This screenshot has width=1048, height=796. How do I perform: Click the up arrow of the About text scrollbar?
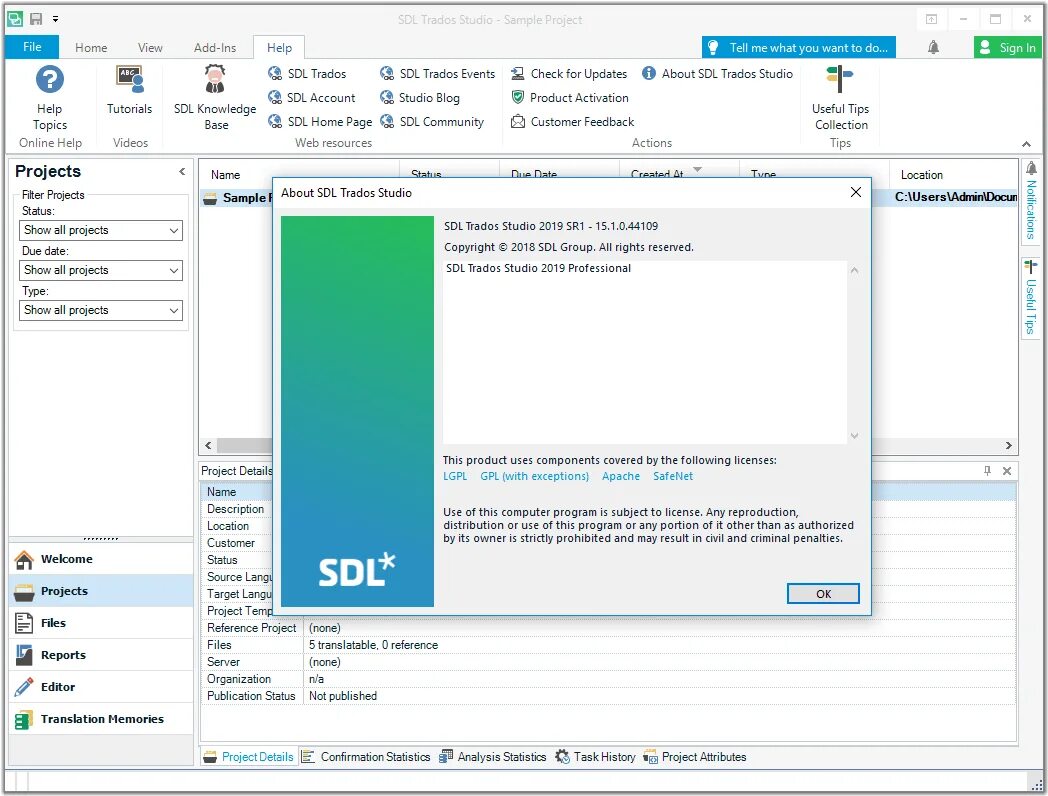(854, 271)
